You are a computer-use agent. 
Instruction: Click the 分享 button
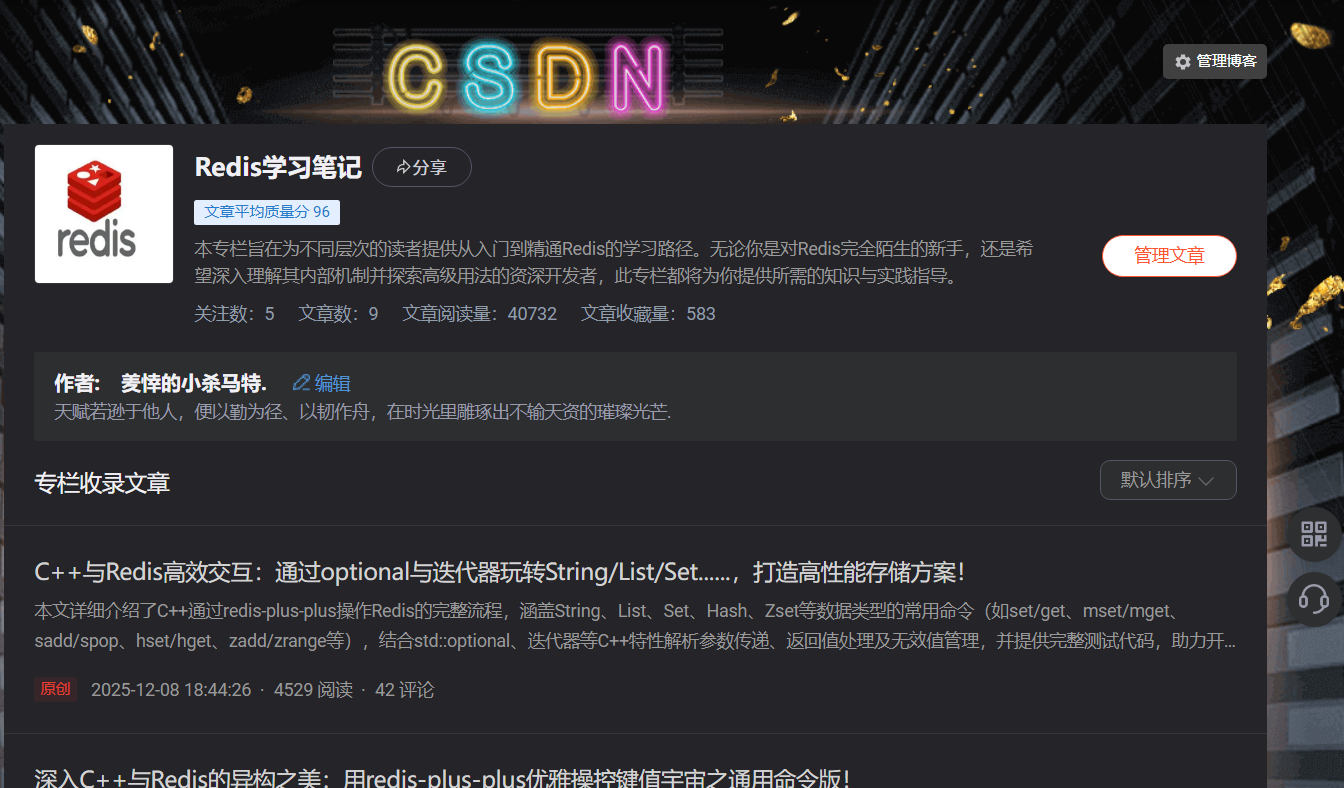tap(421, 167)
